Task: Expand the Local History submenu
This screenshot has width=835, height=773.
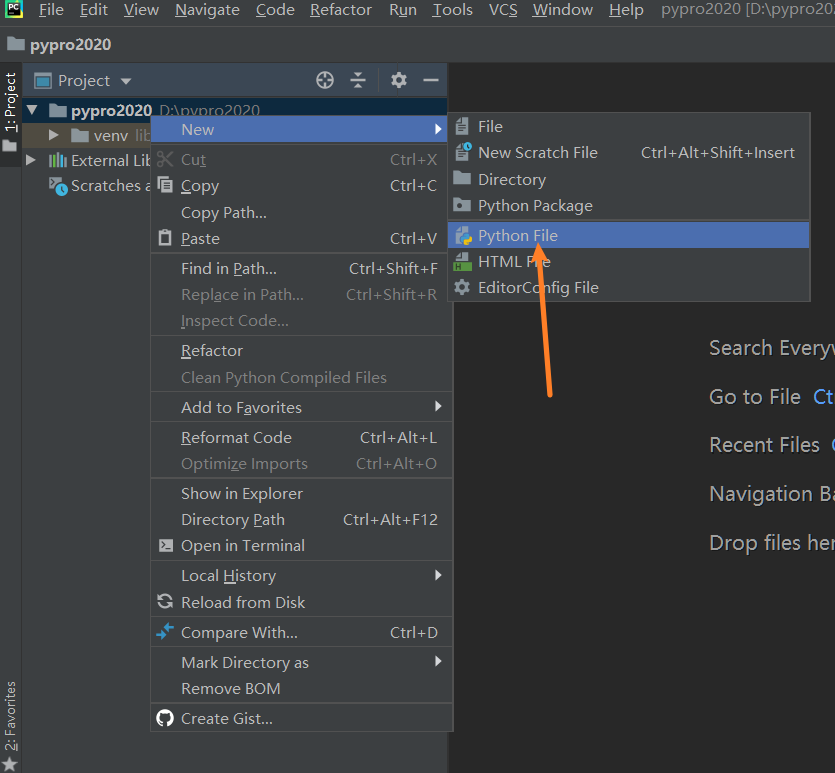Action: (x=301, y=575)
